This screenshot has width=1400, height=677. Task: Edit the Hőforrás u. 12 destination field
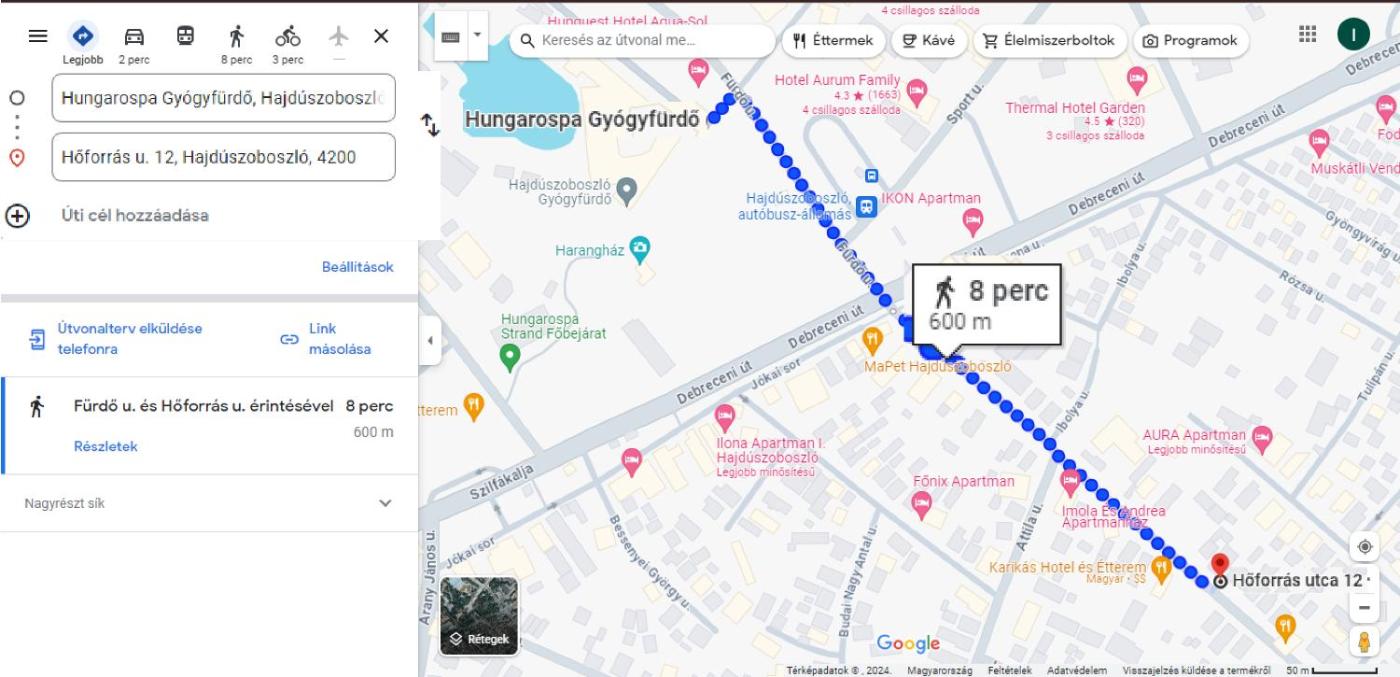223,157
